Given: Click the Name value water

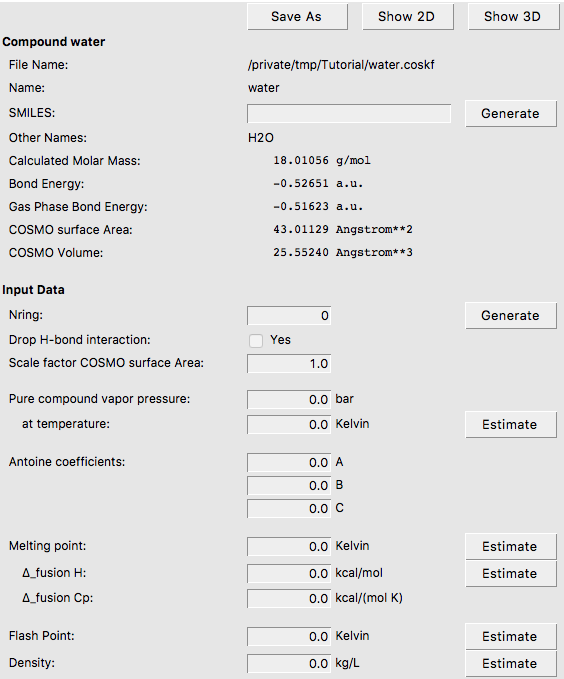Looking at the screenshot, I should click(x=263, y=88).
